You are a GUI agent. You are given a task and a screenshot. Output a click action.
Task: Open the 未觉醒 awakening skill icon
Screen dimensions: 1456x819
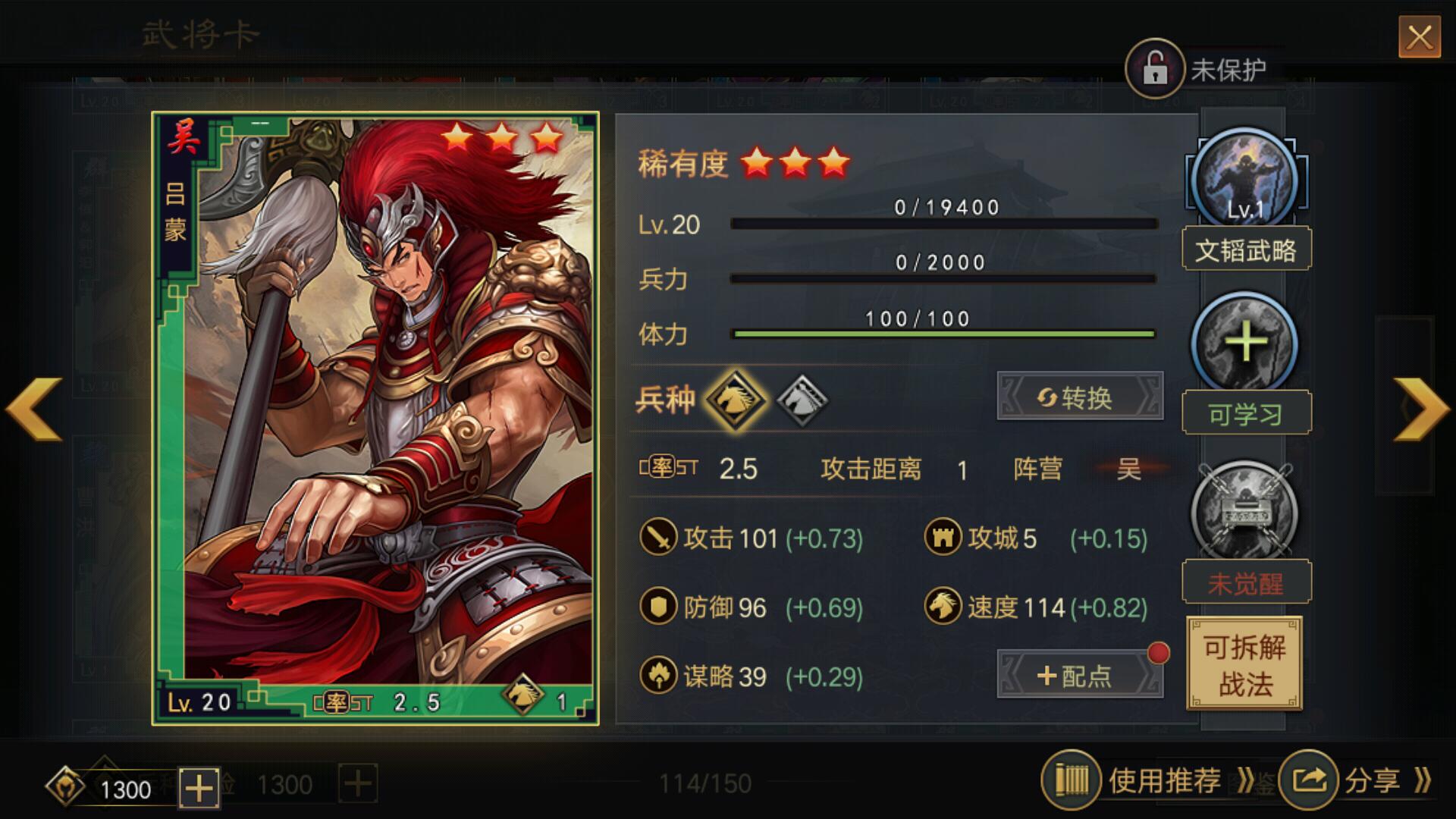[1244, 512]
